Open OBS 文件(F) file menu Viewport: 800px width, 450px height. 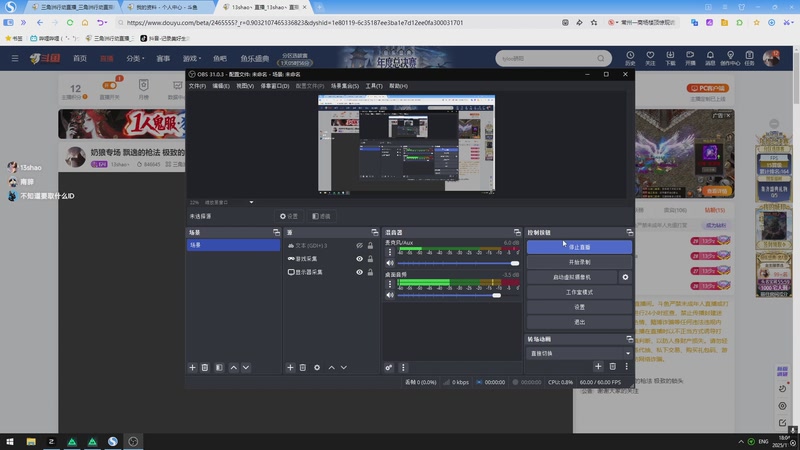(x=197, y=86)
